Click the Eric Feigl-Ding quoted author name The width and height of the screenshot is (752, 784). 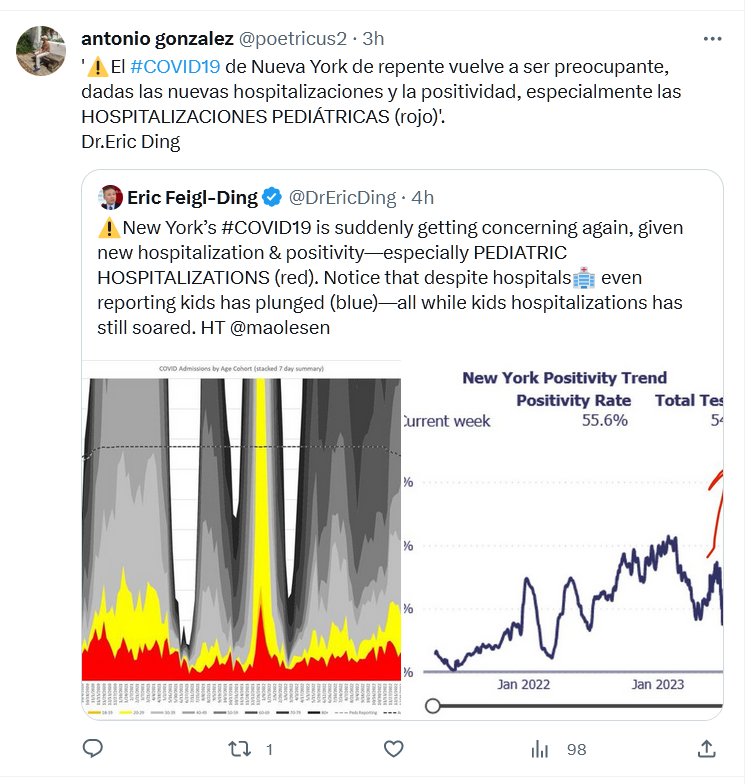pyautogui.click(x=192, y=197)
